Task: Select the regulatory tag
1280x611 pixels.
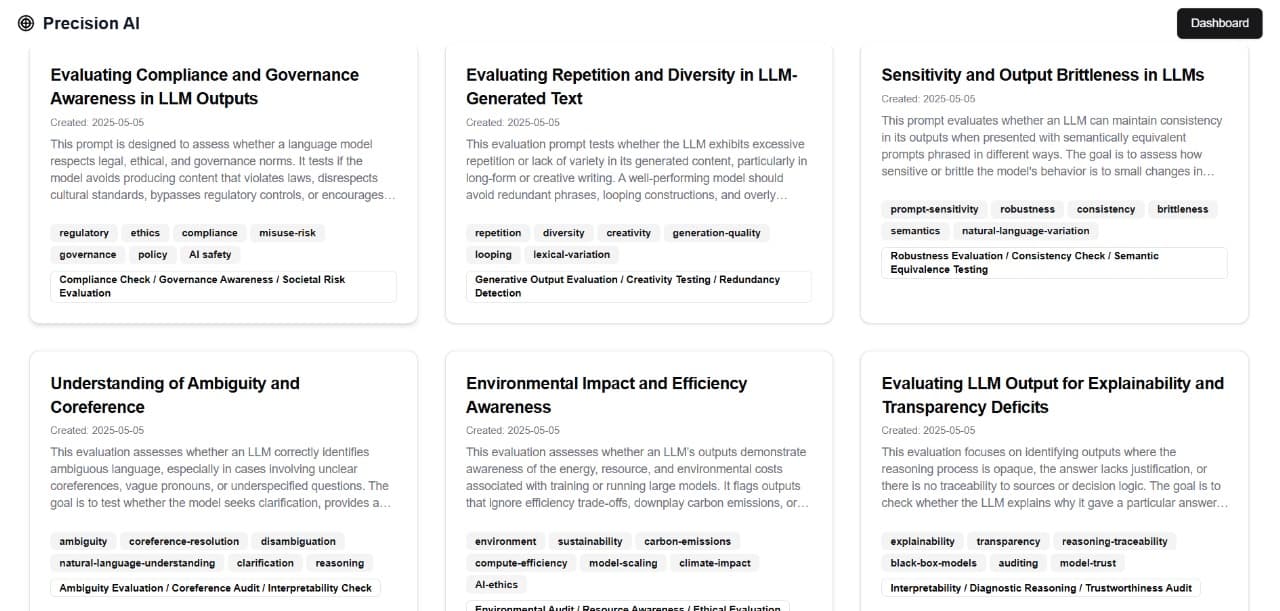Action: [x=83, y=232]
